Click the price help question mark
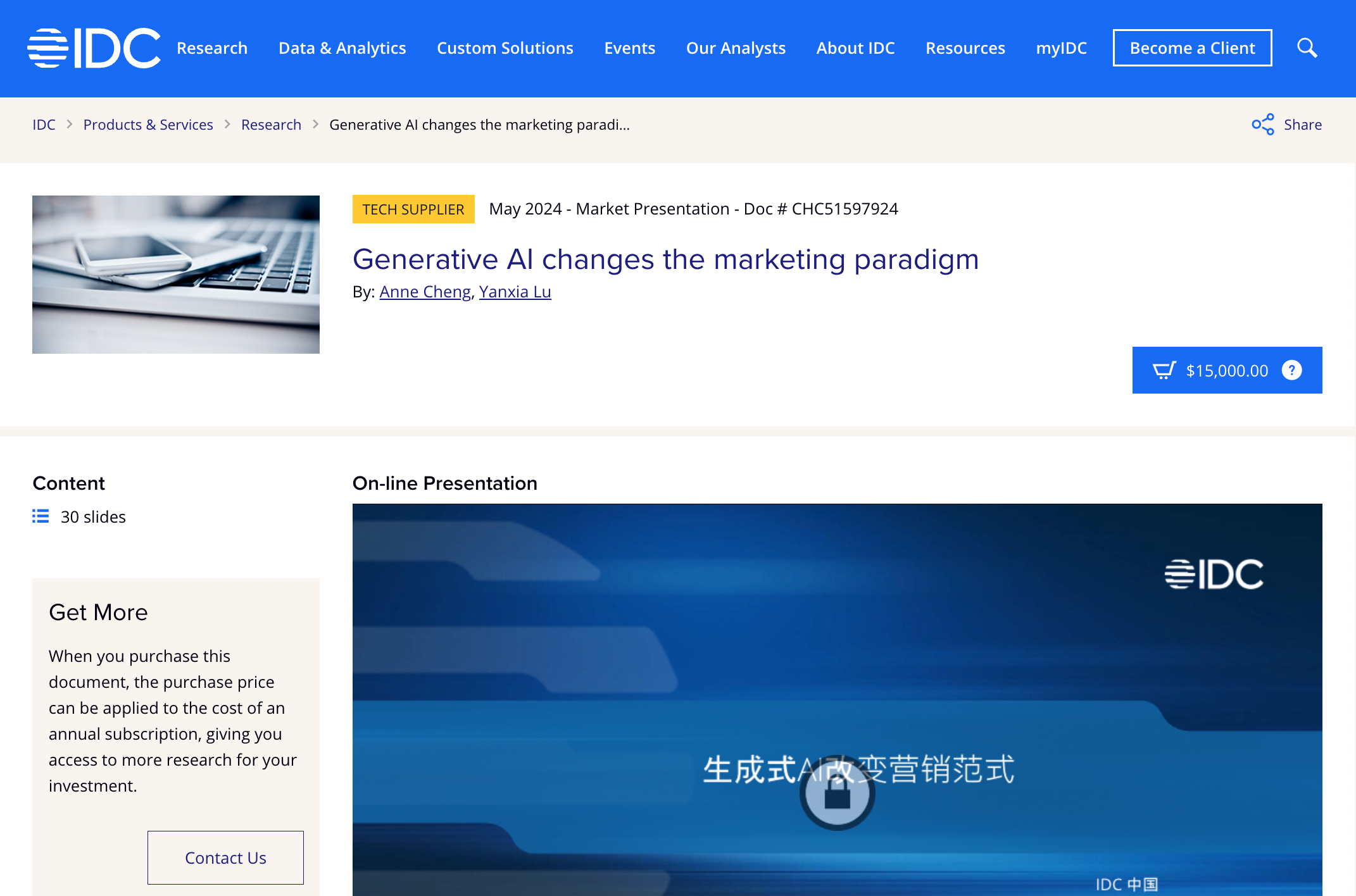 pos(1291,370)
